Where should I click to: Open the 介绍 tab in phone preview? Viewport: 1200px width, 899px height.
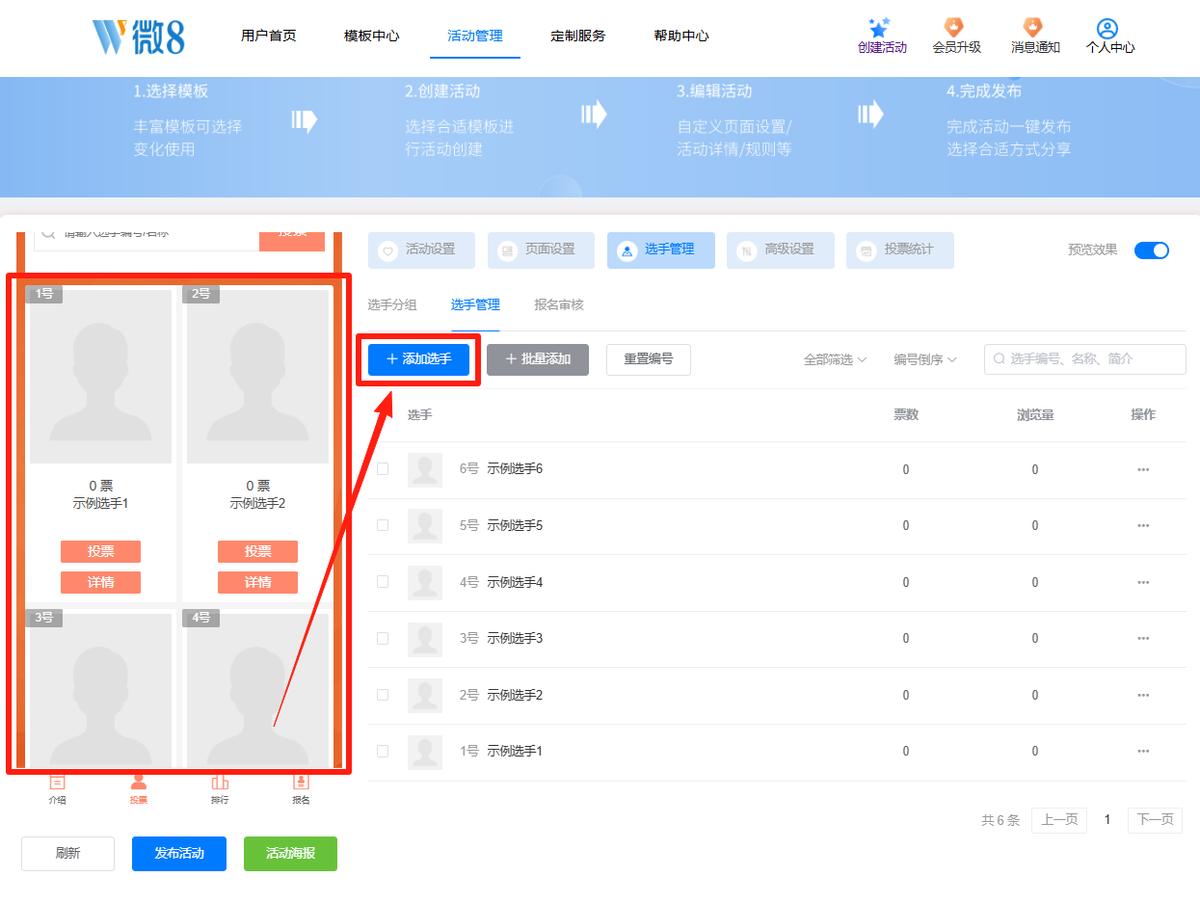coord(58,788)
